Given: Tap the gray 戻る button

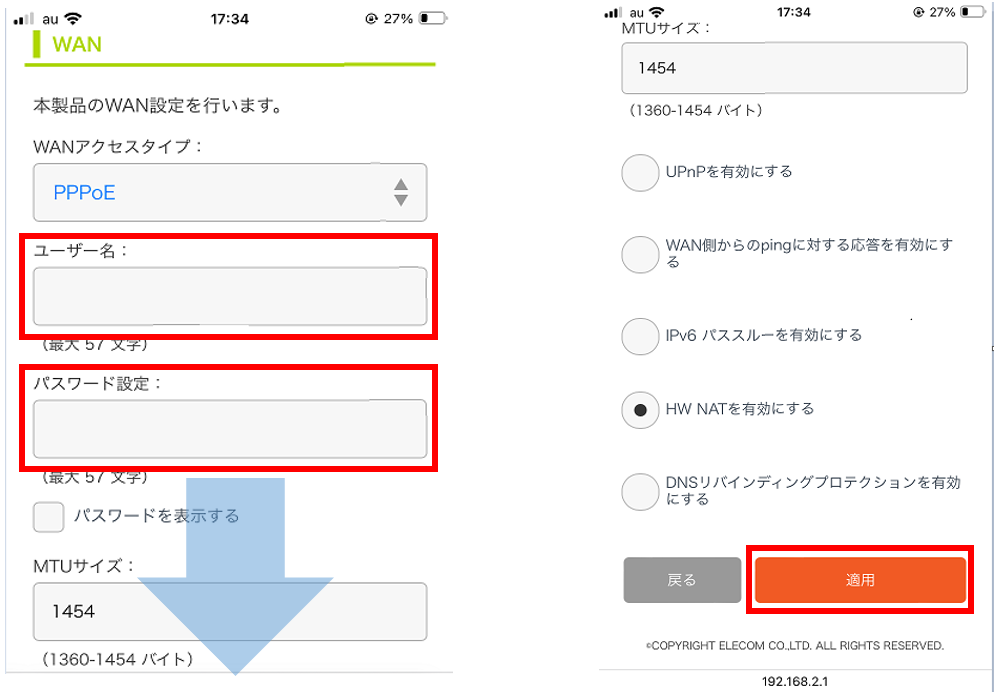Looking at the screenshot, I should pos(682,580).
